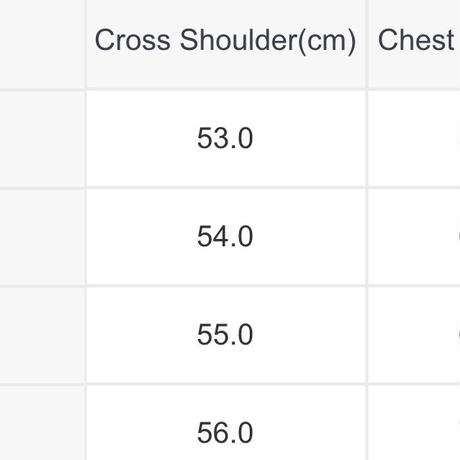Select the 55.0 cross shoulder cell
Screen dimensions: 460x460
(226, 335)
